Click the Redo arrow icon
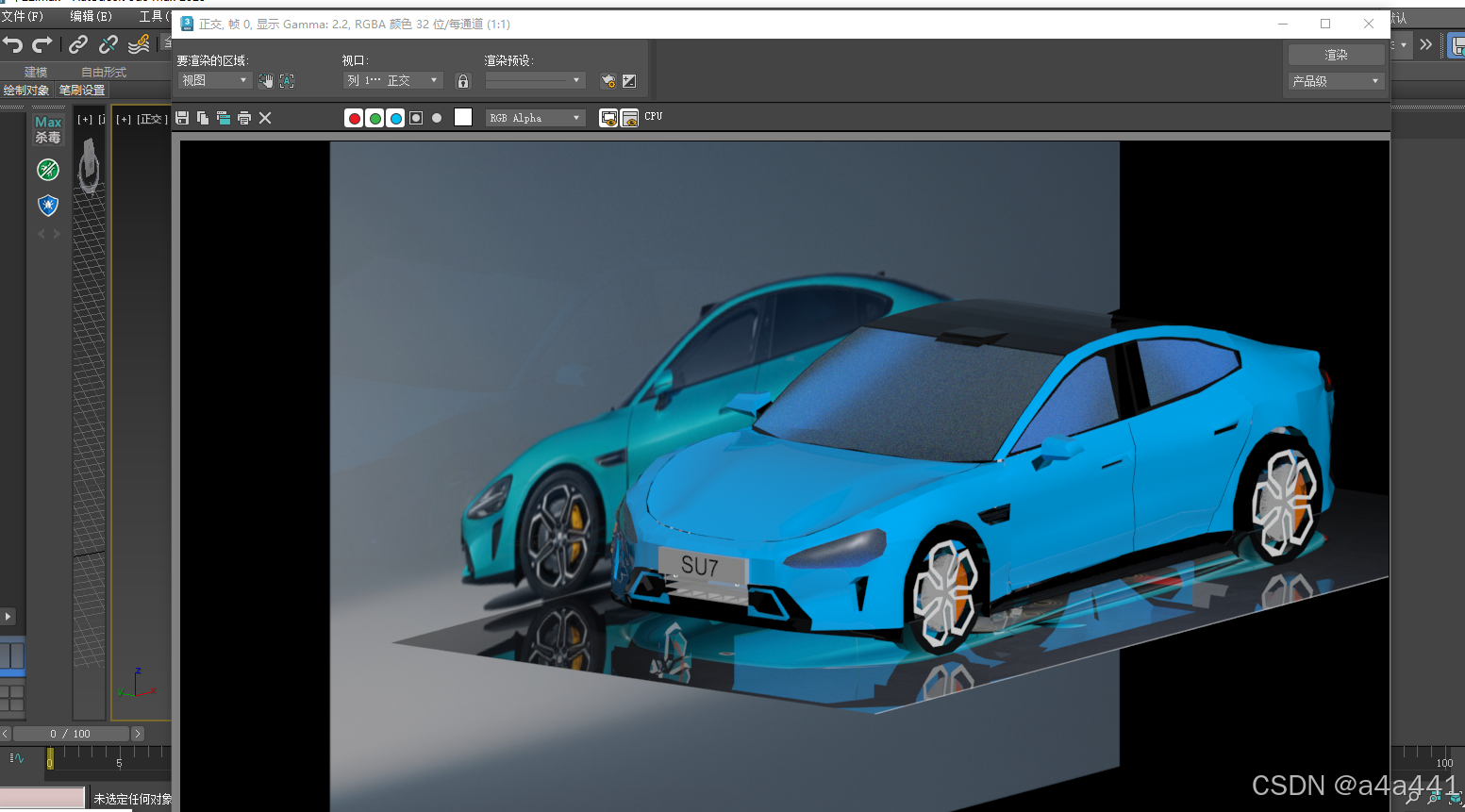The image size is (1465, 812). (x=42, y=44)
